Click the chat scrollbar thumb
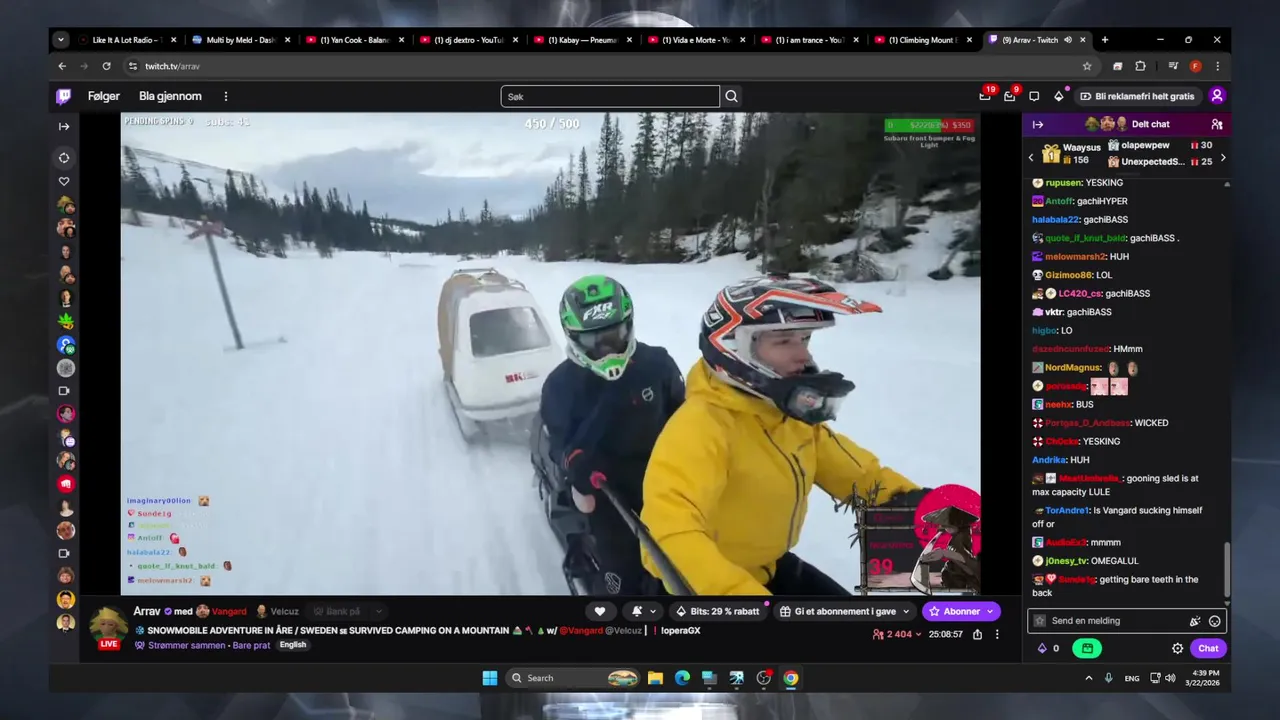This screenshot has height=720, width=1280. coord(1227,568)
